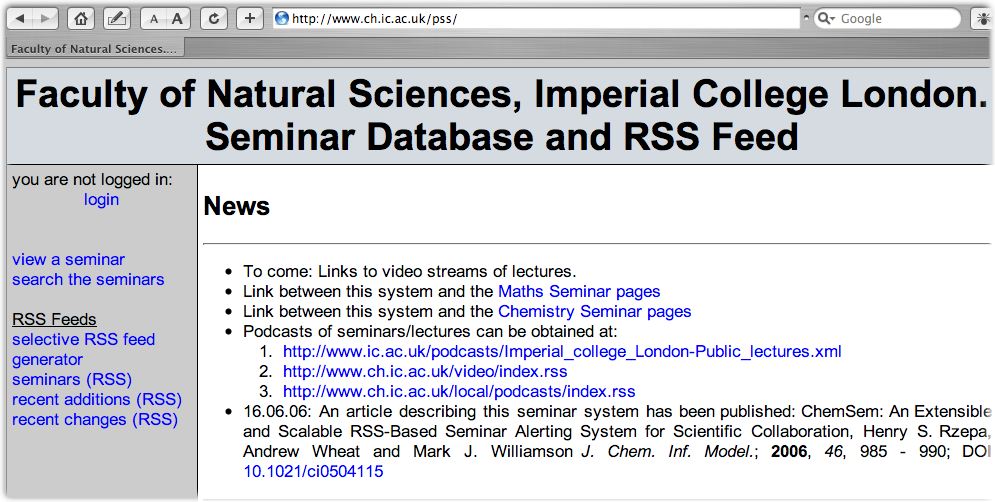Open the recent additions (RSS) feed link
Image resolution: width=995 pixels, height=502 pixels.
(x=97, y=399)
